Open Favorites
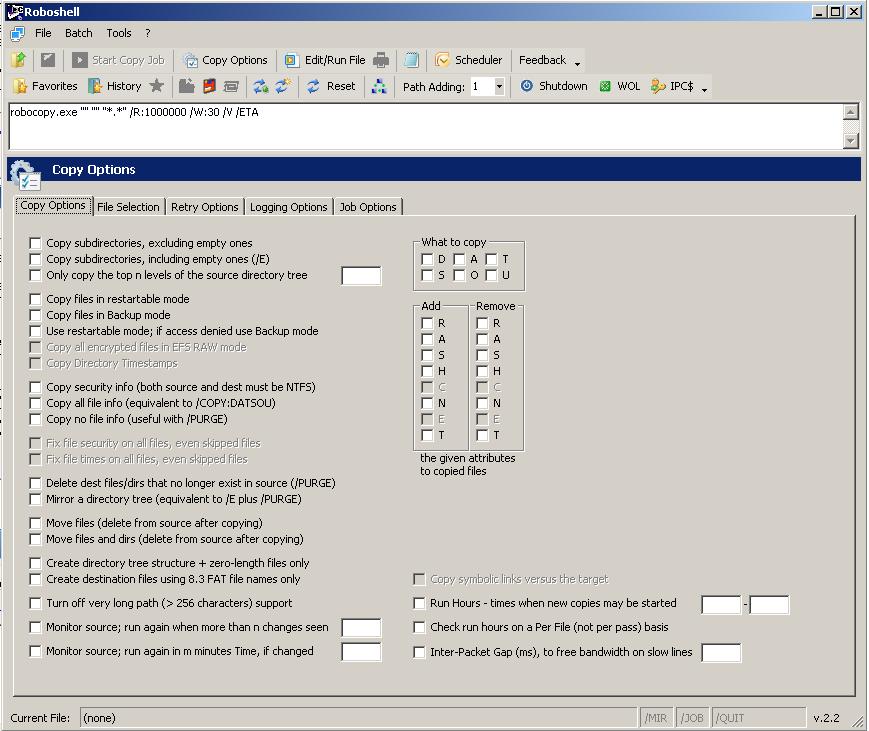 tap(45, 86)
